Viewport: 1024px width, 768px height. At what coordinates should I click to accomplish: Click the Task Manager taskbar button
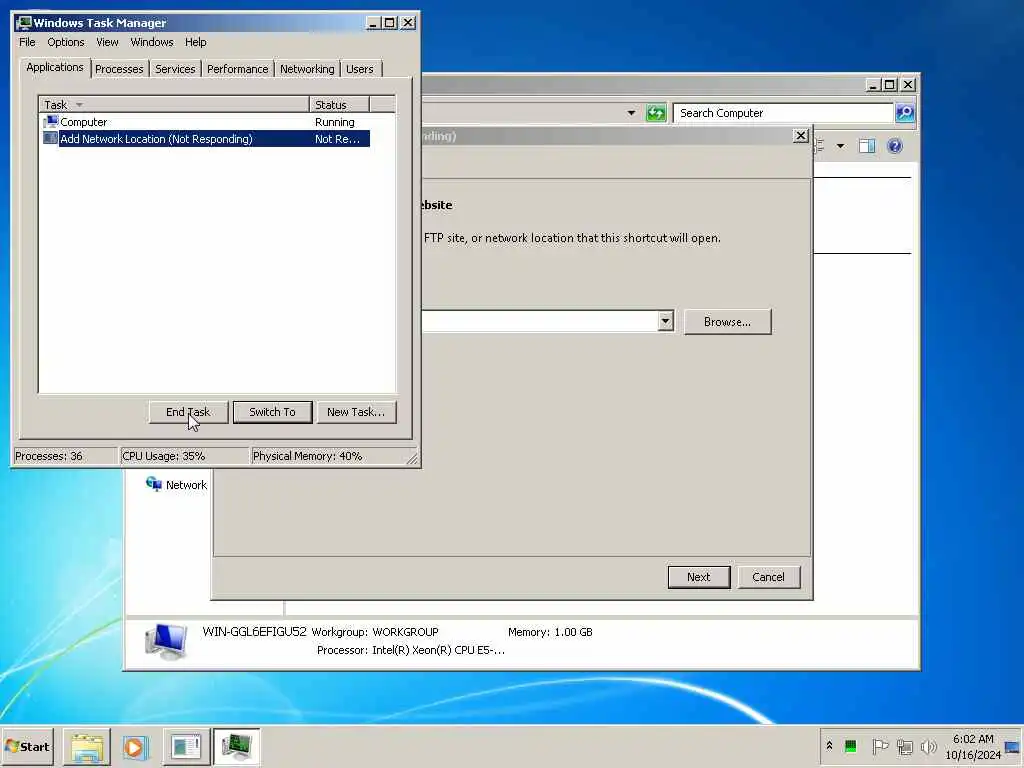coord(236,746)
